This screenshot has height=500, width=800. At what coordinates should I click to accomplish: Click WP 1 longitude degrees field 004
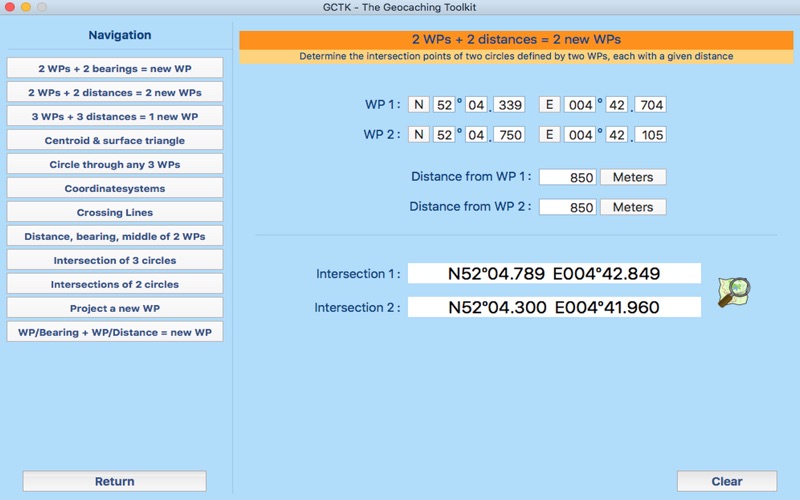pyautogui.click(x=580, y=105)
